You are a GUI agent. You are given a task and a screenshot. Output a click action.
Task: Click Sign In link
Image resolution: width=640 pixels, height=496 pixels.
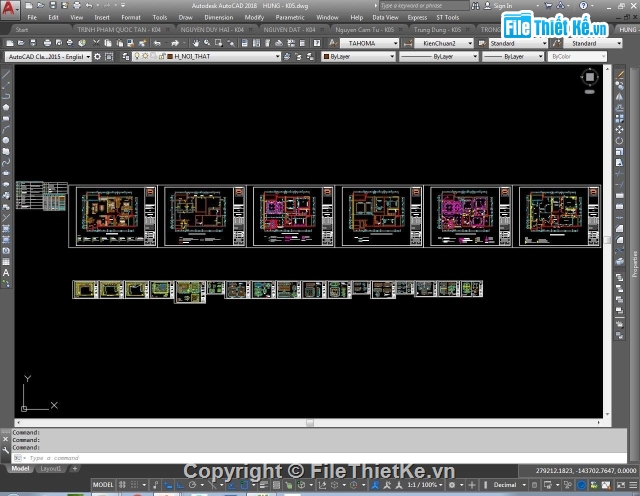(x=502, y=6)
